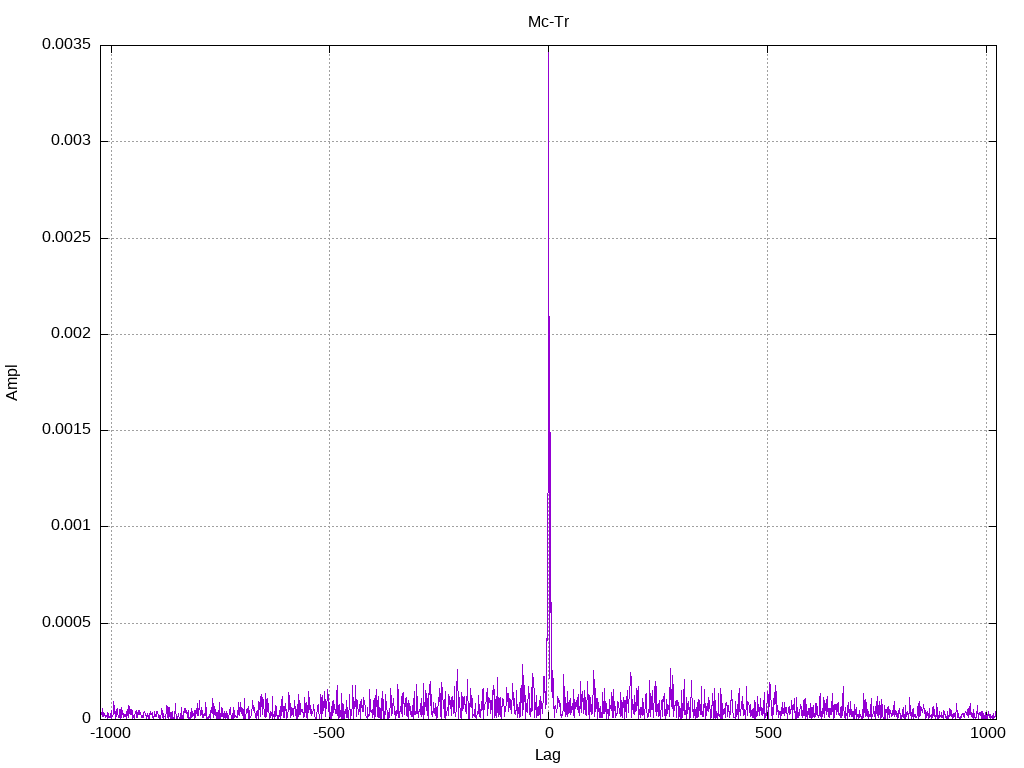
Task: Click the 500 x-axis tick label
Action: [x=768, y=733]
